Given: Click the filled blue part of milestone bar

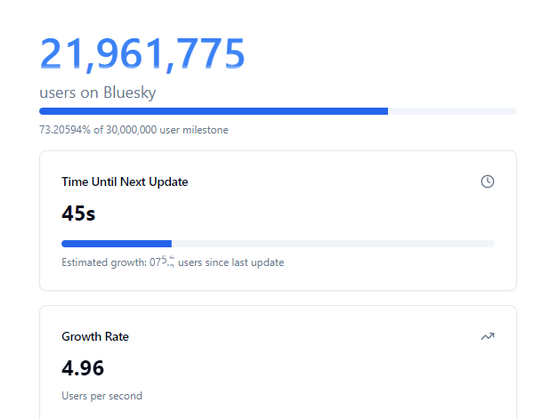Looking at the screenshot, I should pos(214,111).
